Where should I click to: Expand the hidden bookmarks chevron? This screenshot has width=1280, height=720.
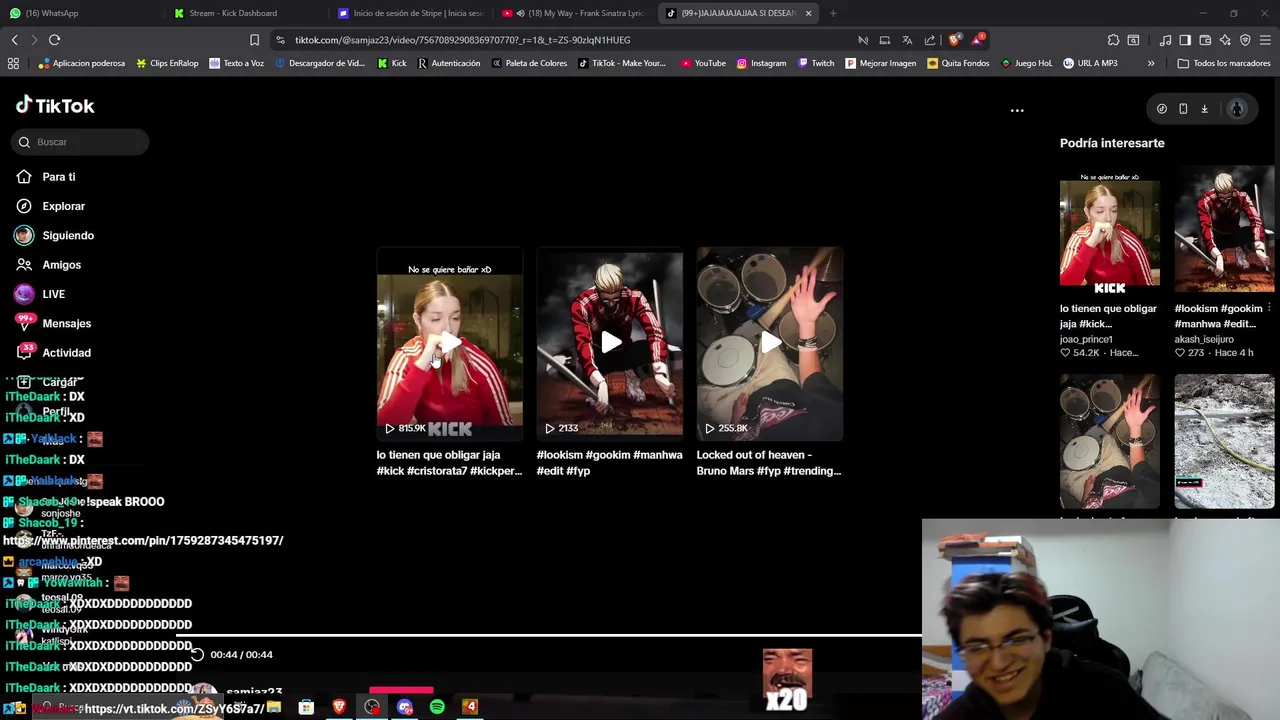coord(1151,63)
